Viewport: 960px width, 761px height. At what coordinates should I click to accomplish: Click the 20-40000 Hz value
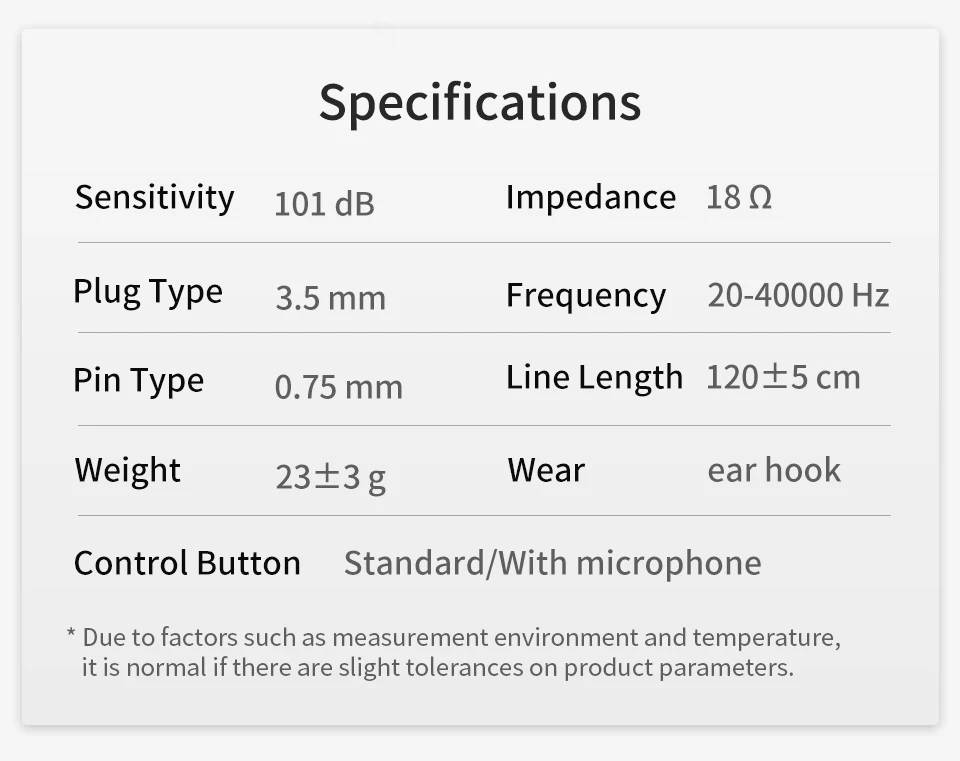(x=798, y=295)
